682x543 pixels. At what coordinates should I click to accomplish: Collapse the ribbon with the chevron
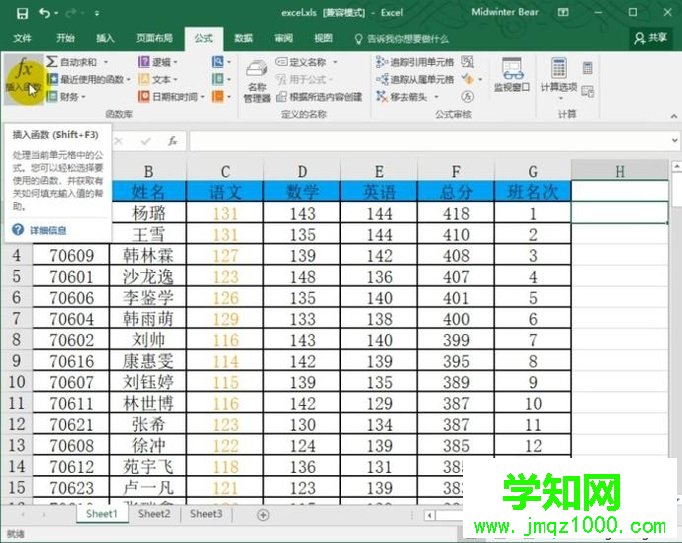point(674,116)
